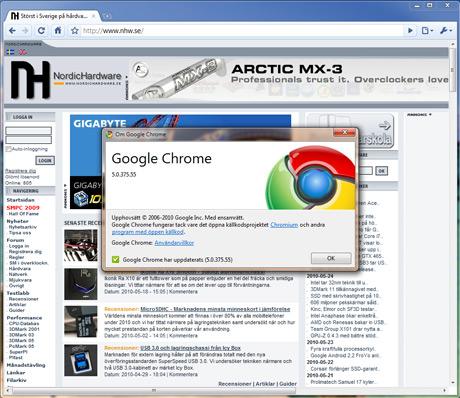This screenshot has width=460, height=398.
Task: Open the page menu dropdown
Action: 427,31
